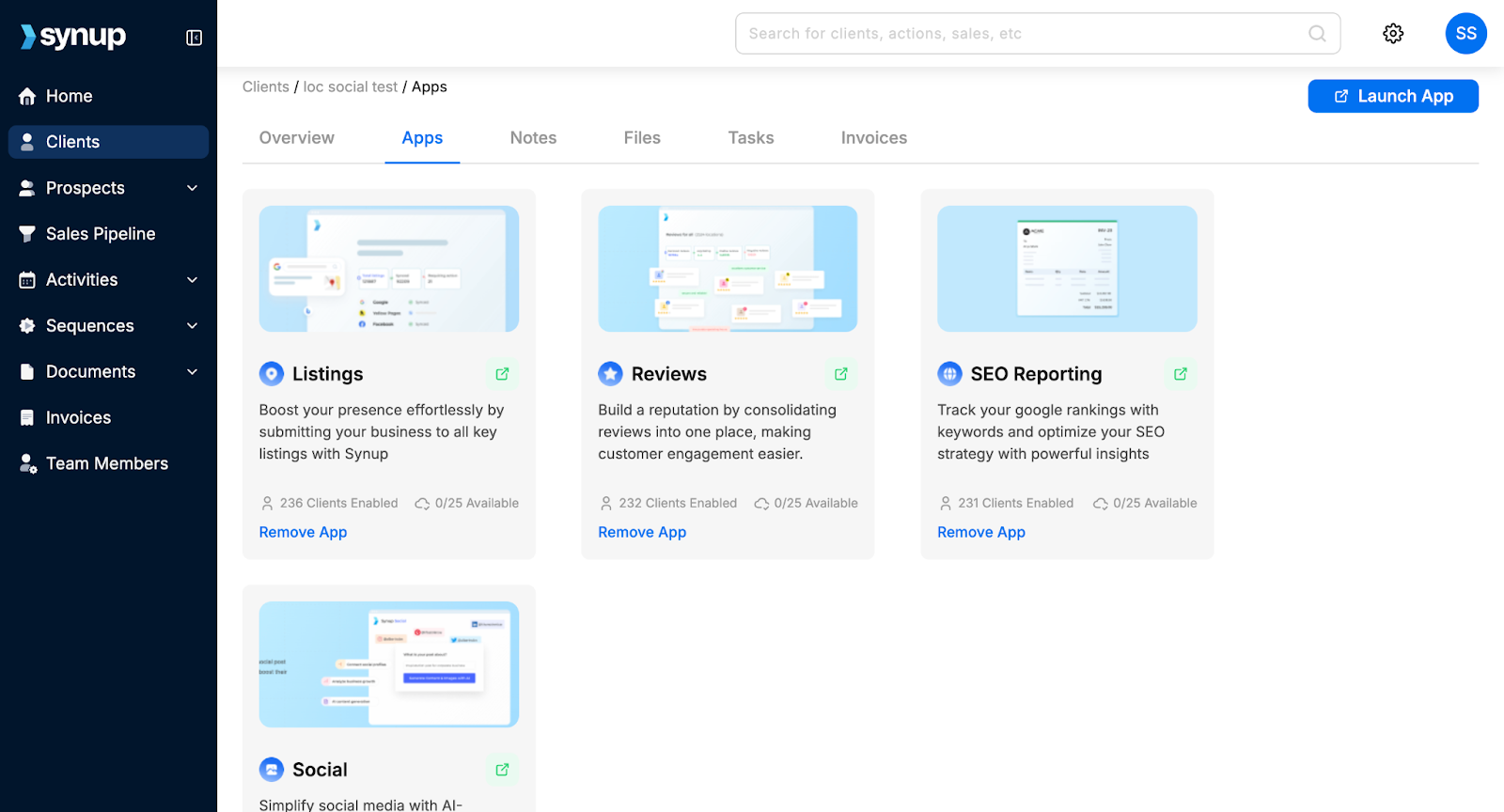Click the Clients person icon

(27, 142)
